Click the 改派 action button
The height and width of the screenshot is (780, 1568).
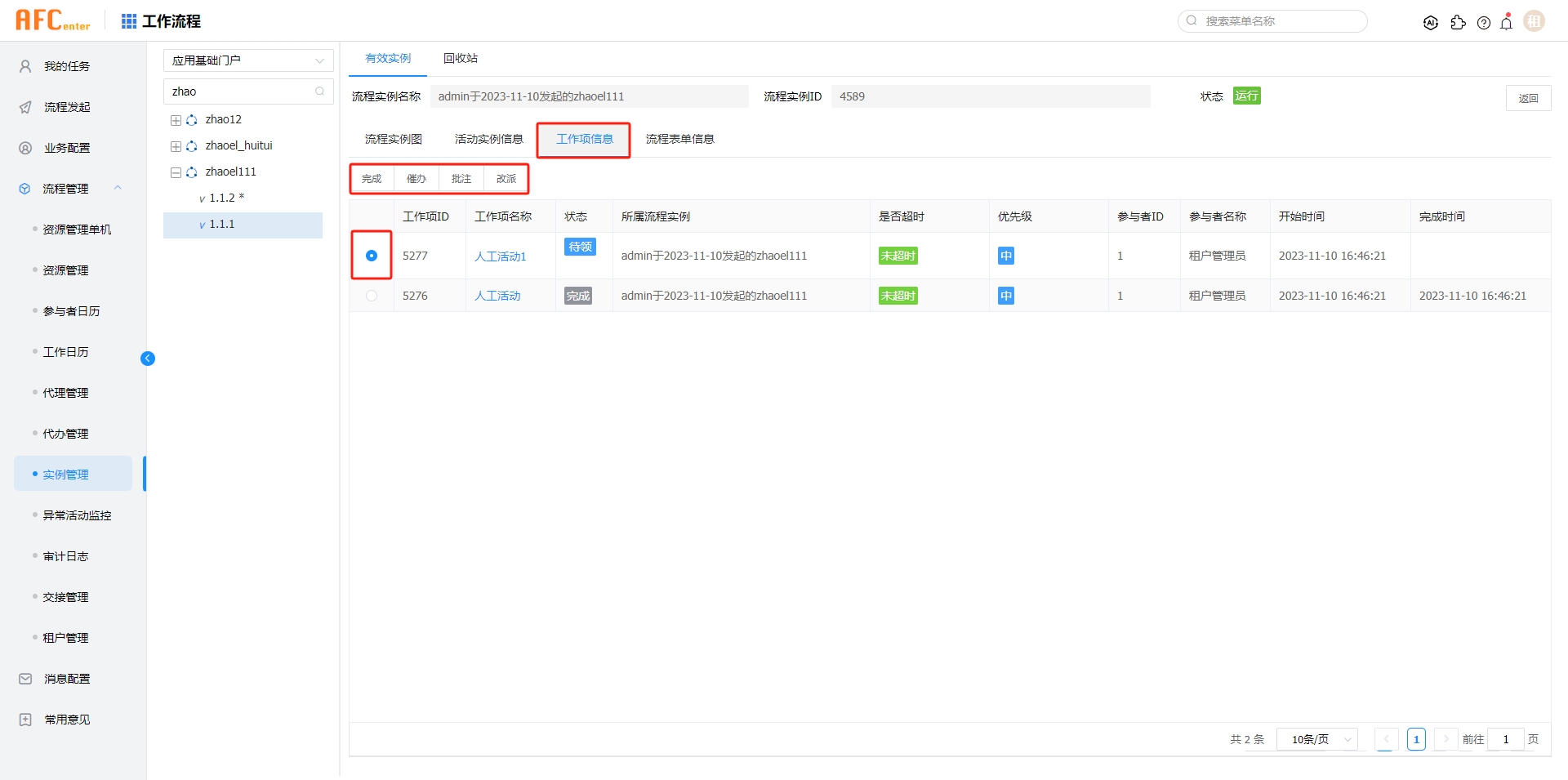(x=506, y=178)
